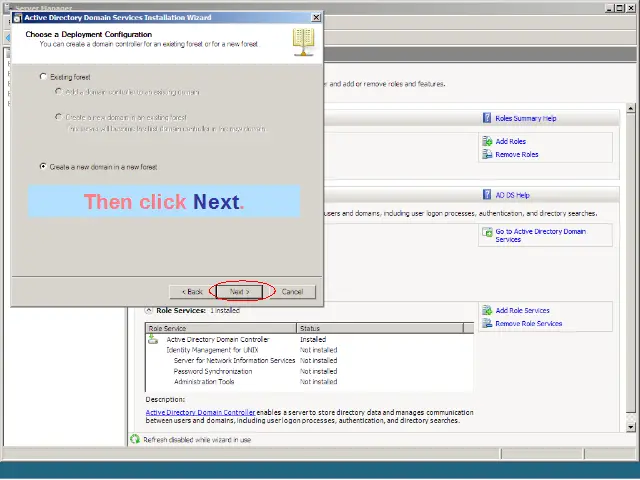Select the Existing forest radio button
The width and height of the screenshot is (640, 480).
43,77
